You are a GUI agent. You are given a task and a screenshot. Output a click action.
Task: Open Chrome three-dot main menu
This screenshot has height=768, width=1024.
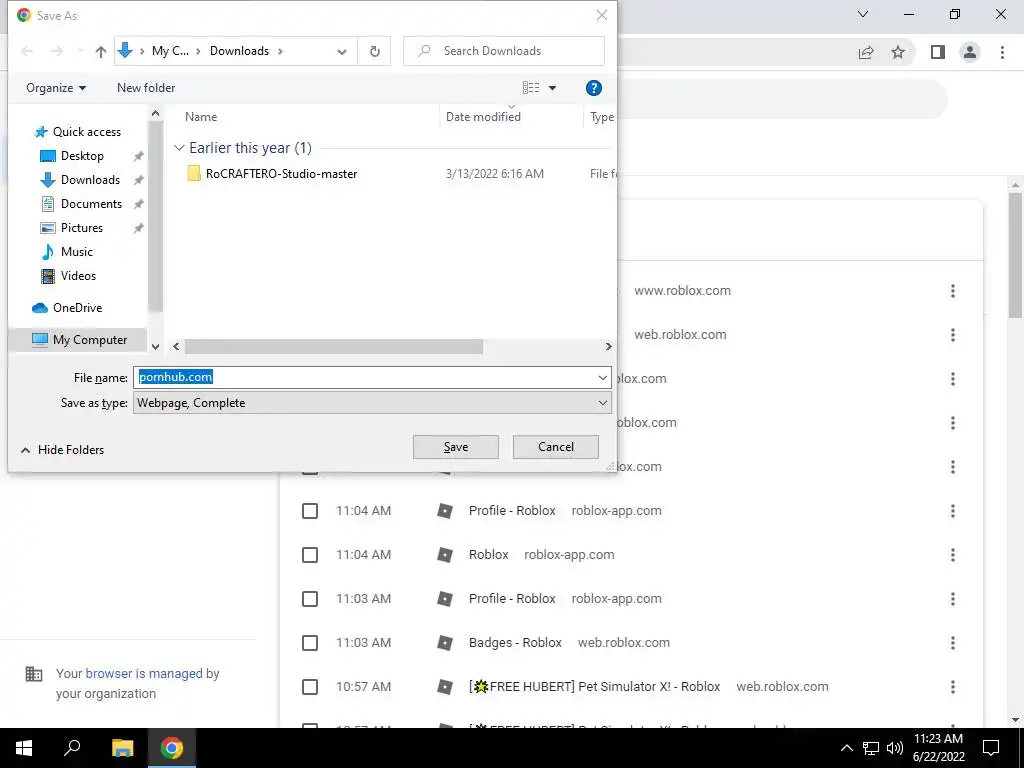(x=1002, y=52)
